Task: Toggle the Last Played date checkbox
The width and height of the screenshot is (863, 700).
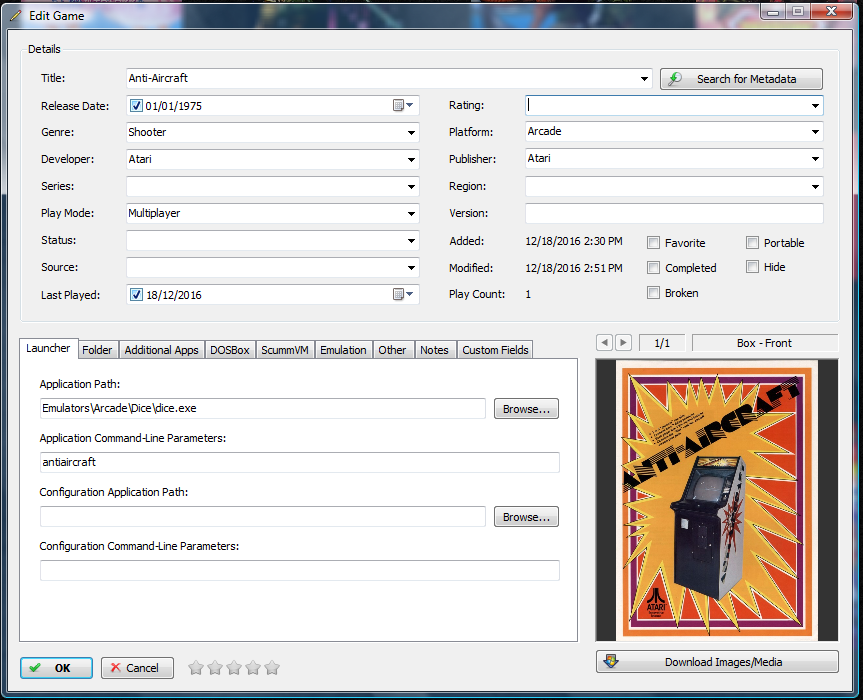Action: point(136,294)
